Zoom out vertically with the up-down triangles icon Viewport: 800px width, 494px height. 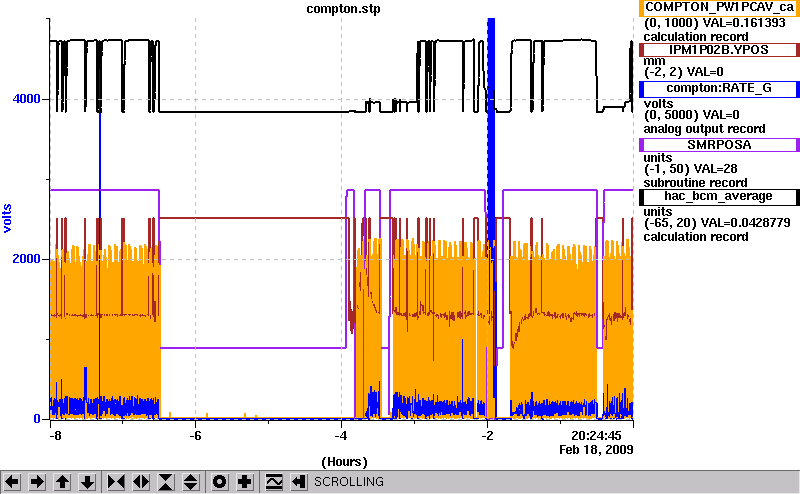[190, 482]
